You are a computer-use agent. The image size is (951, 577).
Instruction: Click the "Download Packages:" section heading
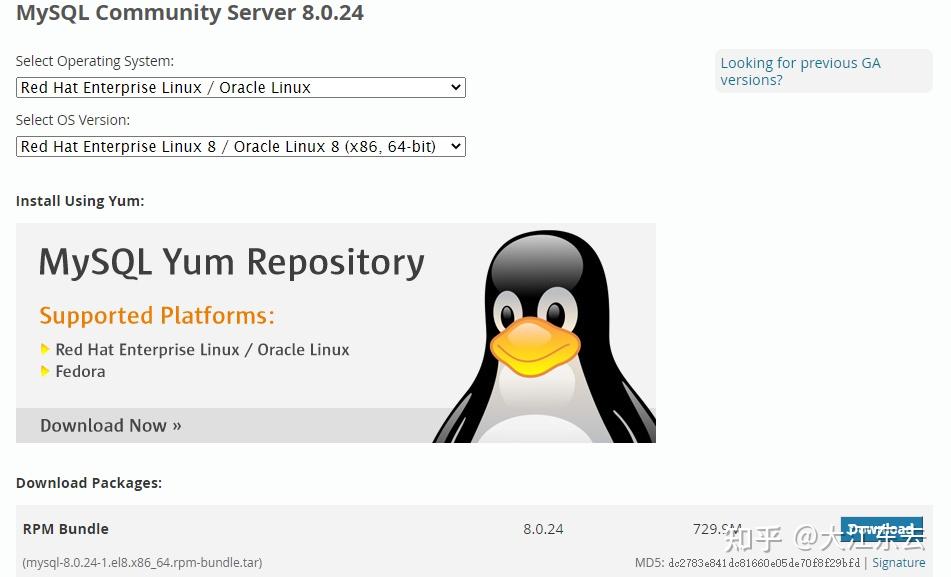(x=88, y=483)
